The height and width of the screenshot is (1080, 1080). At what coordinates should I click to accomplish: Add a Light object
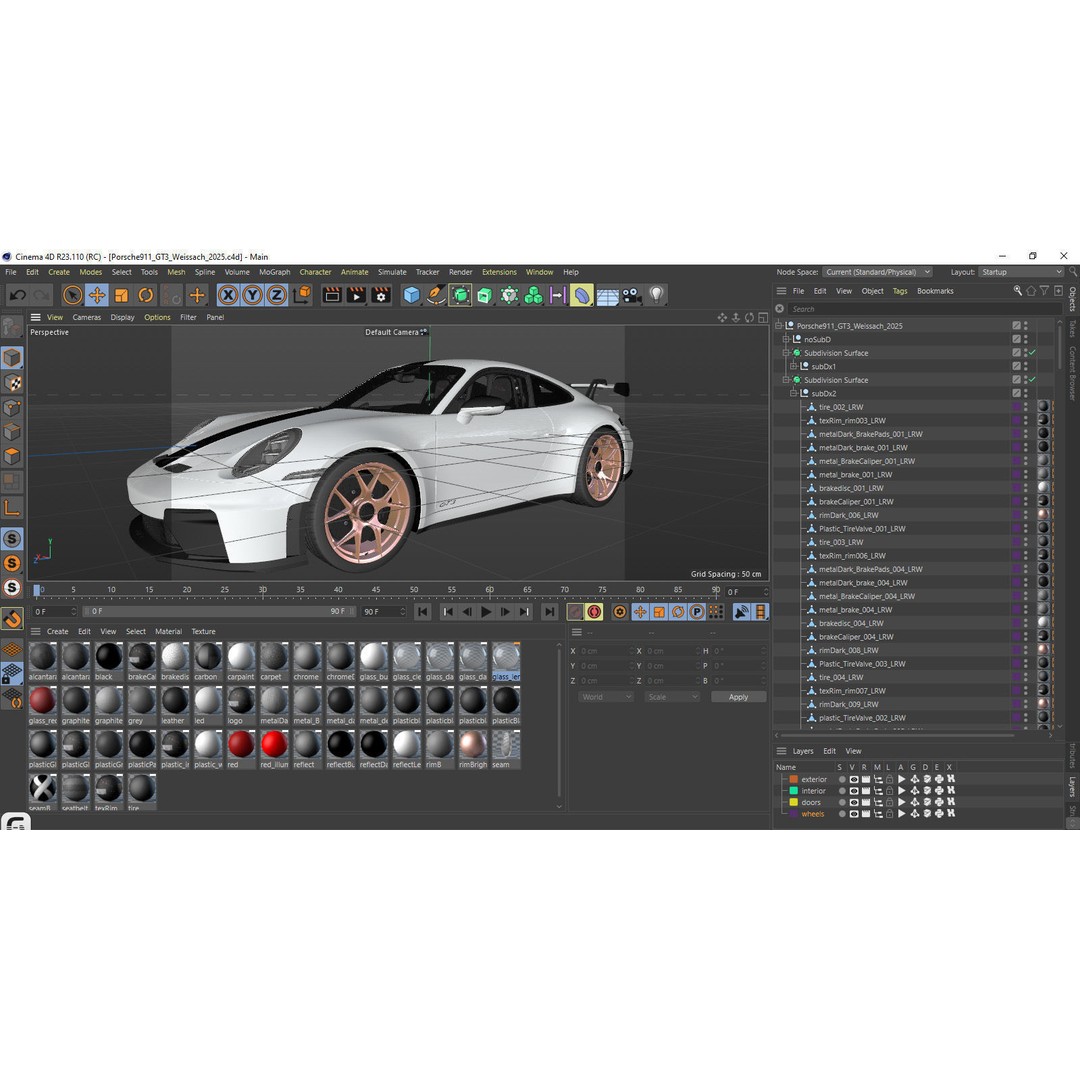pyautogui.click(x=656, y=295)
